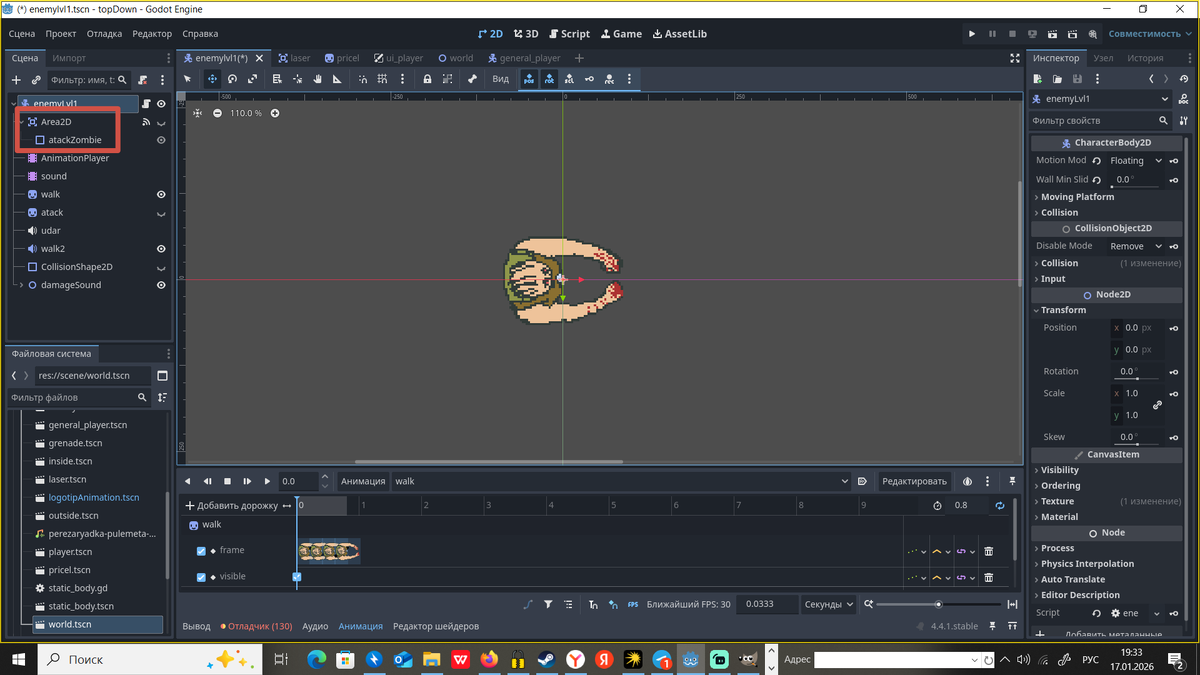Open the Отладка menu
The width and height of the screenshot is (1200, 675).
click(x=104, y=34)
